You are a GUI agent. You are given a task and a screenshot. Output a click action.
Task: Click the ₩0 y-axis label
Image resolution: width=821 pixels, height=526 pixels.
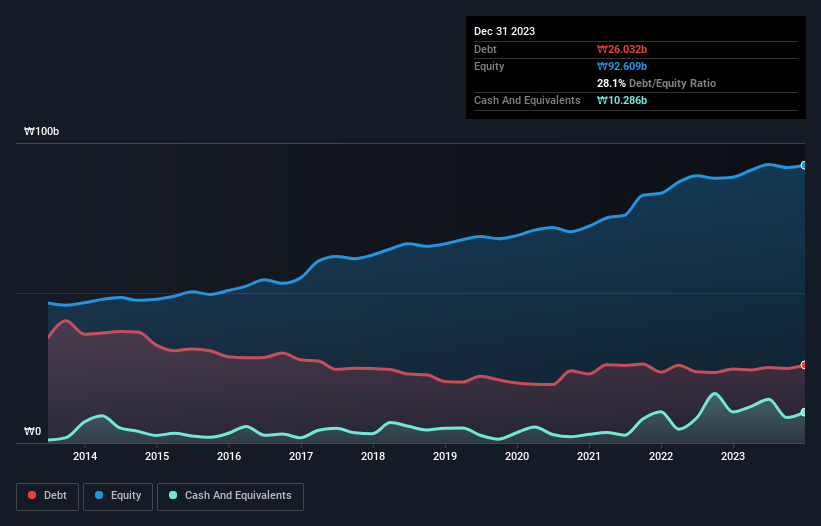[x=32, y=431]
